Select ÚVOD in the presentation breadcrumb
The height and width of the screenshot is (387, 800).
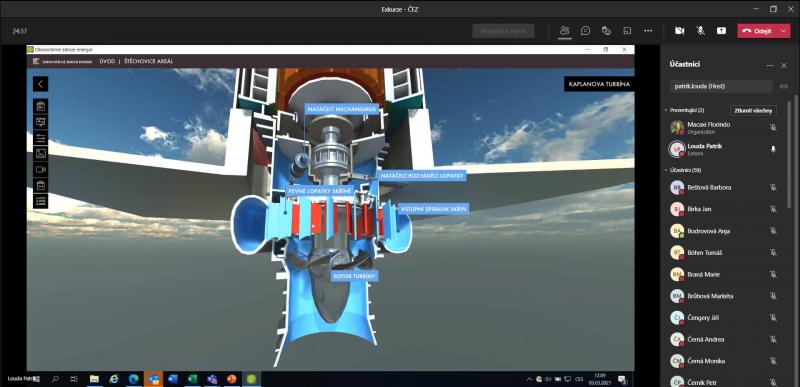pos(107,61)
